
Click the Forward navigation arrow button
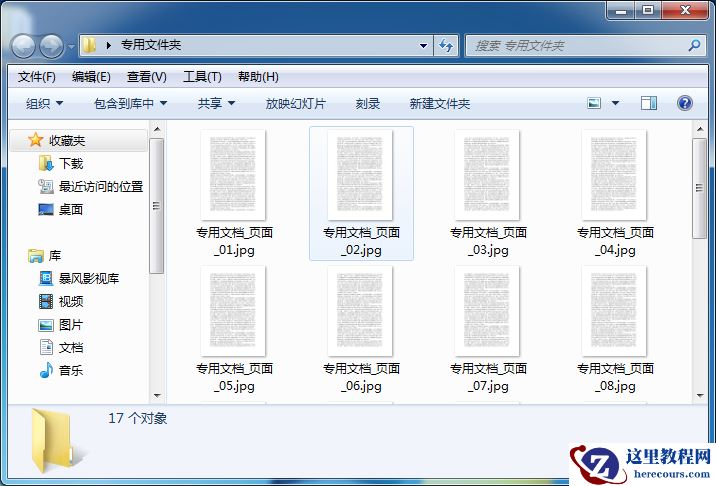51,46
